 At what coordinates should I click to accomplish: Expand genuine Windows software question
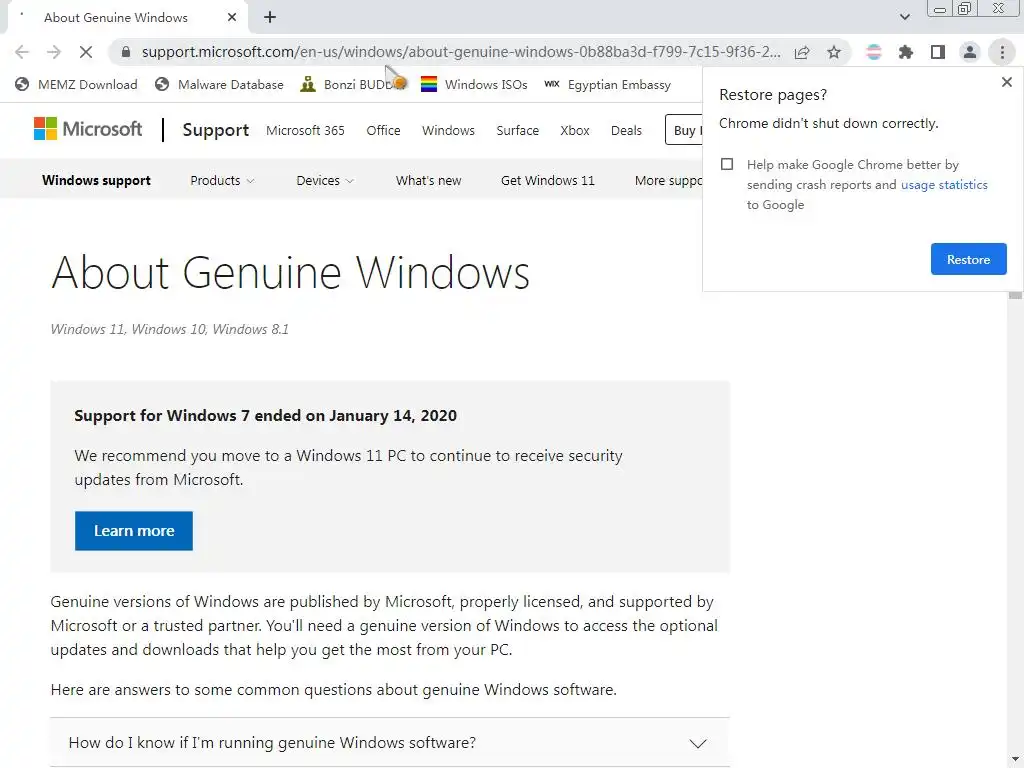[390, 743]
